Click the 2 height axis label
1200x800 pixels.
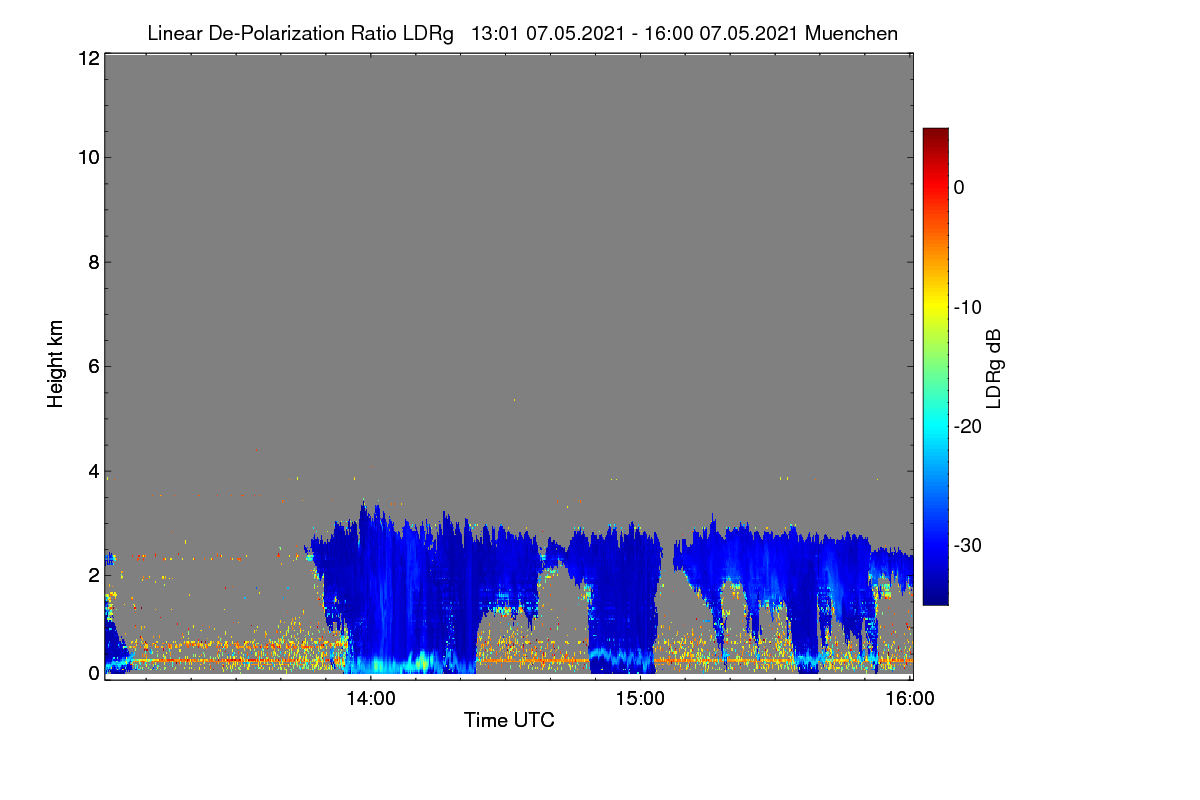click(x=93, y=575)
